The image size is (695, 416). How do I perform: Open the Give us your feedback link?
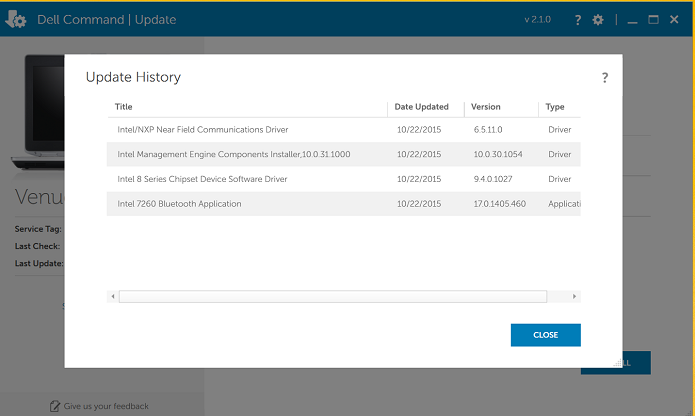(106, 406)
